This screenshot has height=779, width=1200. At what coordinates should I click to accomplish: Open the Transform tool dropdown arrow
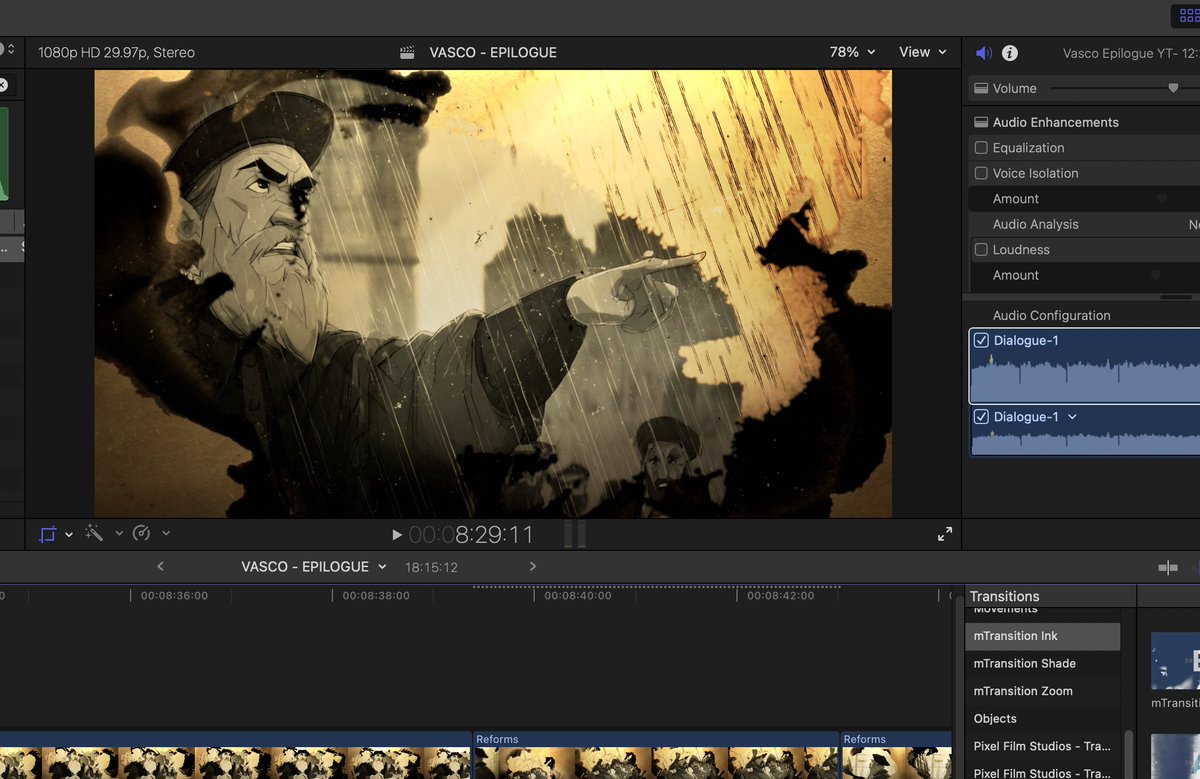coord(69,534)
